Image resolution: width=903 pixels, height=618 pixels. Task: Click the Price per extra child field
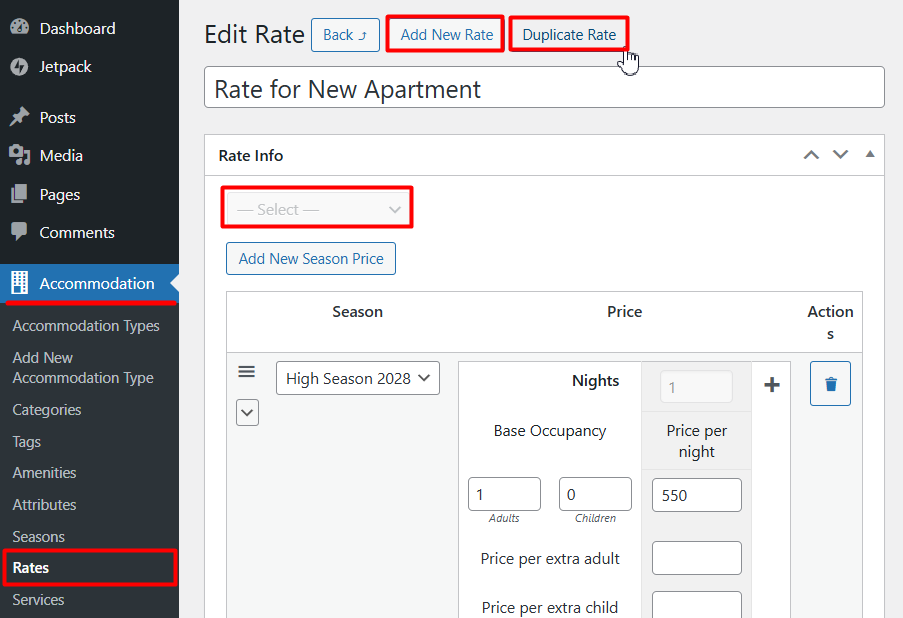tap(696, 605)
